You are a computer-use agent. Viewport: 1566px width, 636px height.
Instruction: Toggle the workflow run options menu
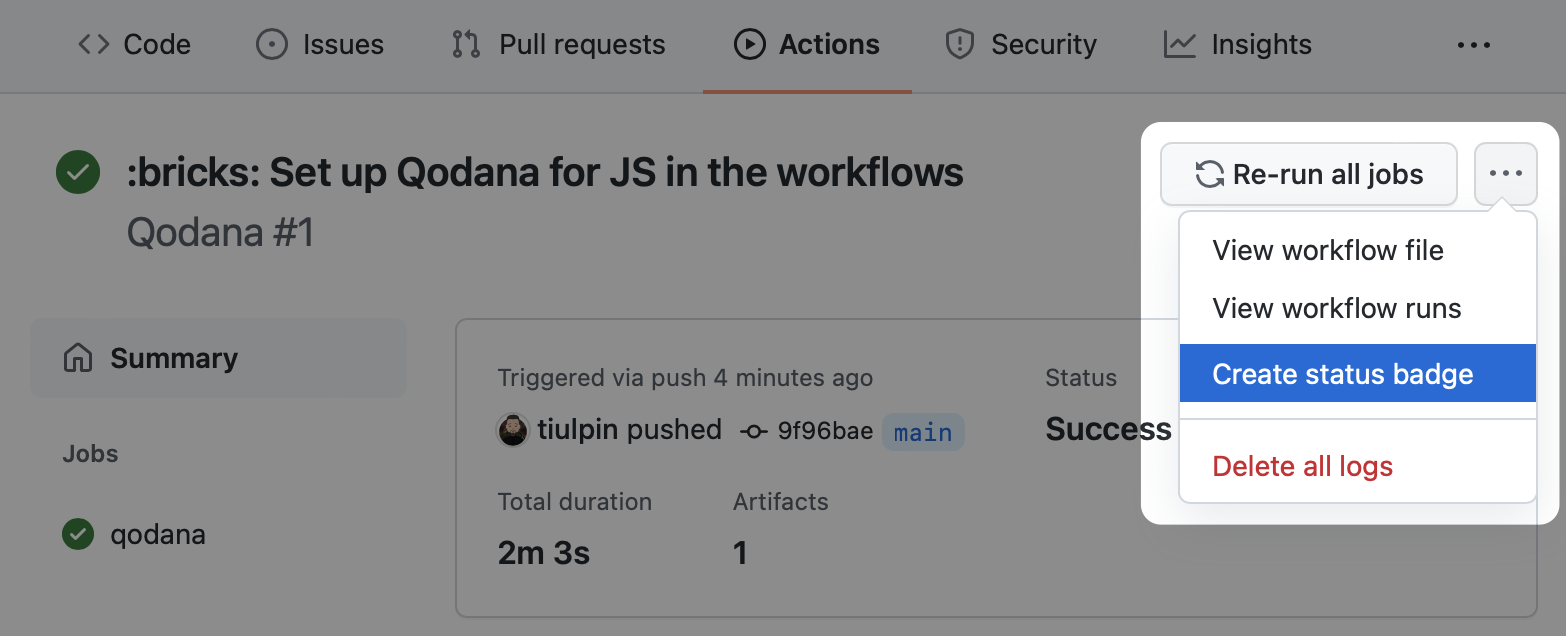(1505, 174)
